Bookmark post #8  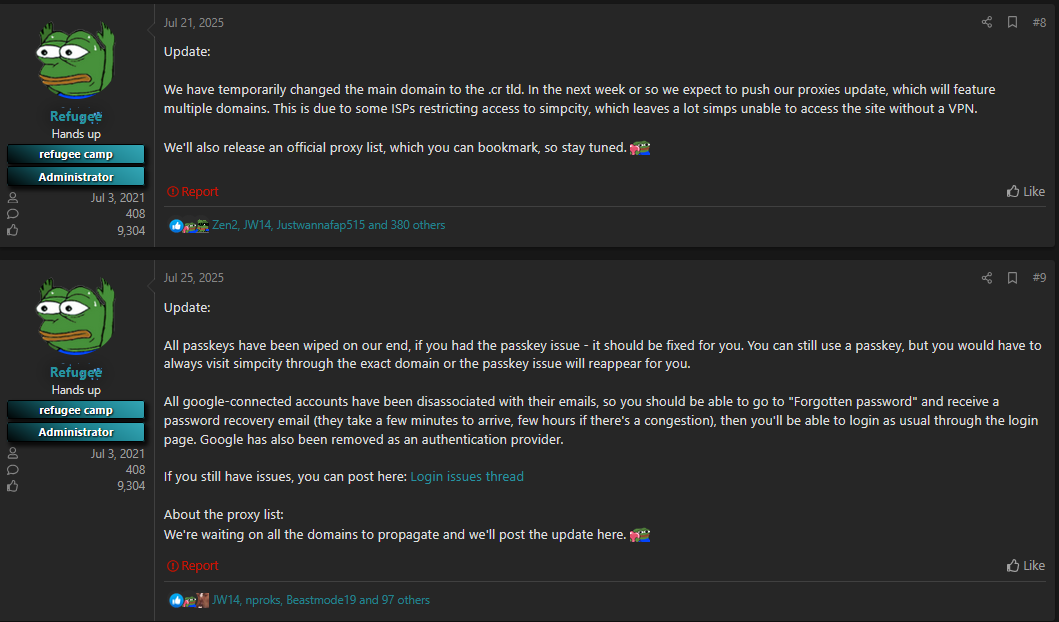pyautogui.click(x=1012, y=22)
